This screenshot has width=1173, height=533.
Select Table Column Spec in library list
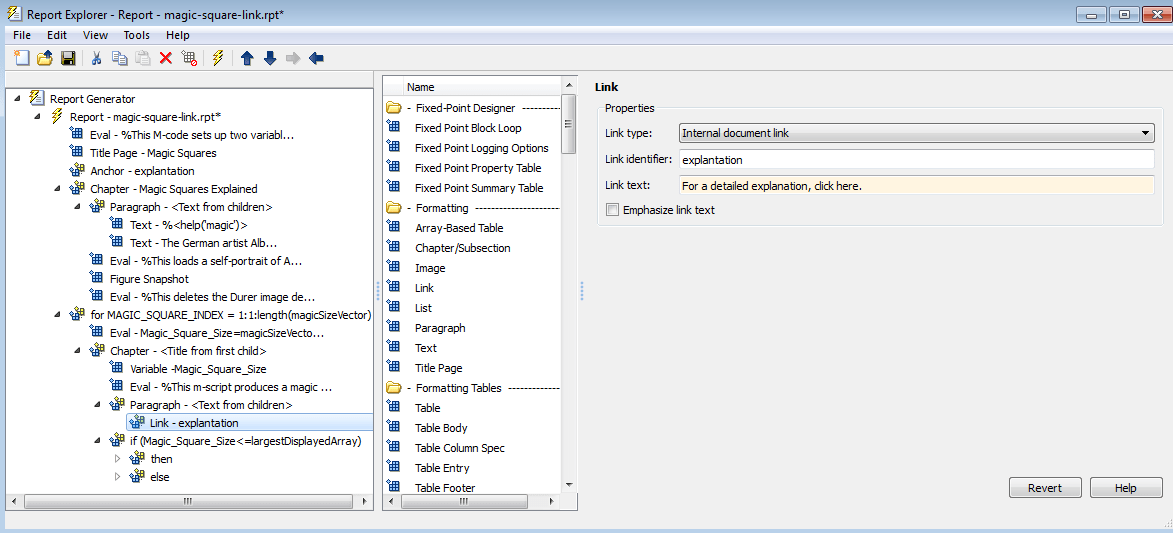click(x=459, y=448)
